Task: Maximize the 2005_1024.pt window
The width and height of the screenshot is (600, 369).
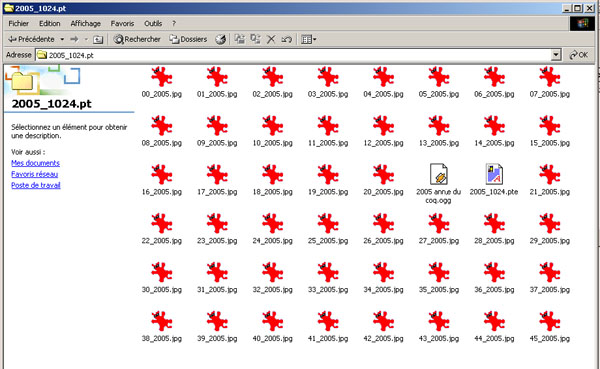Action: (578, 8)
